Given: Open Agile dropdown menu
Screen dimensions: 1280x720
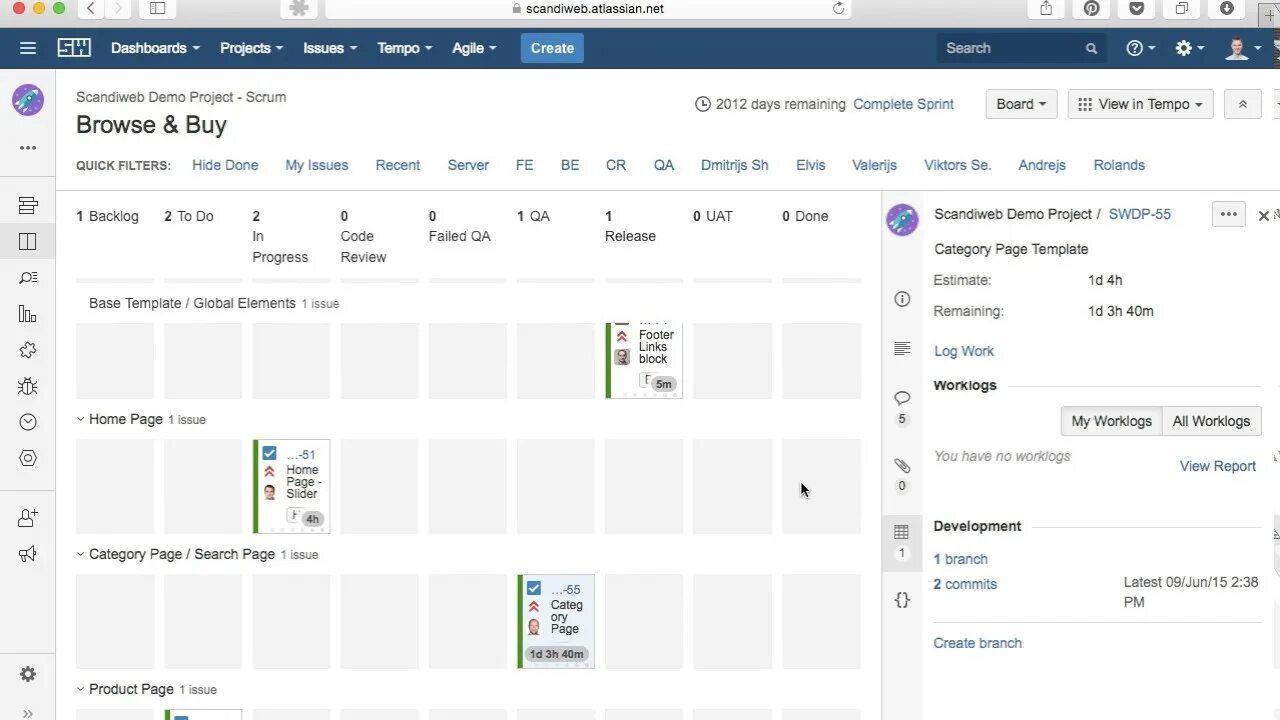Looking at the screenshot, I should tap(473, 48).
